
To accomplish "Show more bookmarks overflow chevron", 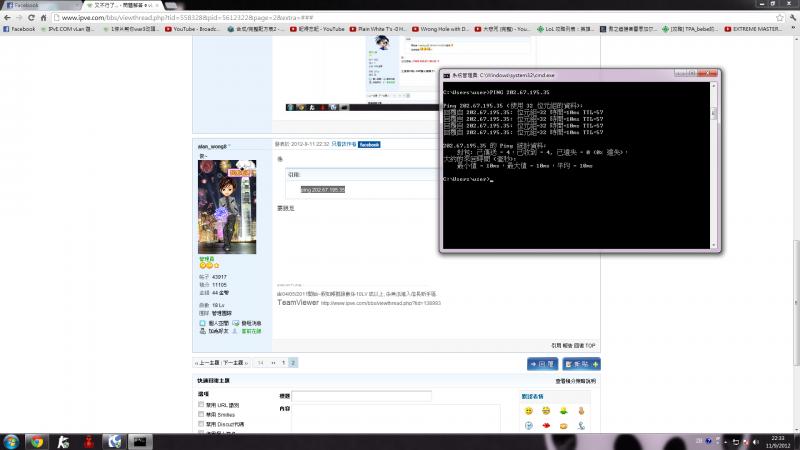I will click(x=793, y=29).
